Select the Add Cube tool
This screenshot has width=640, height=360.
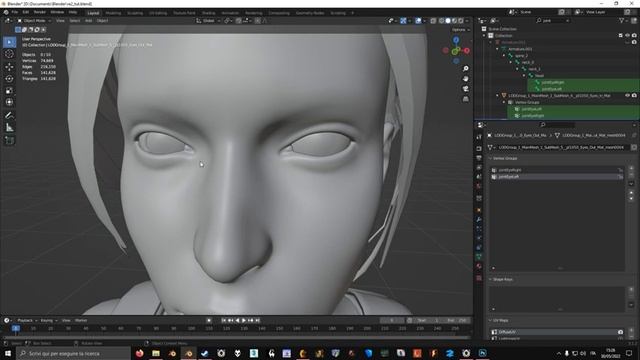pyautogui.click(x=9, y=141)
